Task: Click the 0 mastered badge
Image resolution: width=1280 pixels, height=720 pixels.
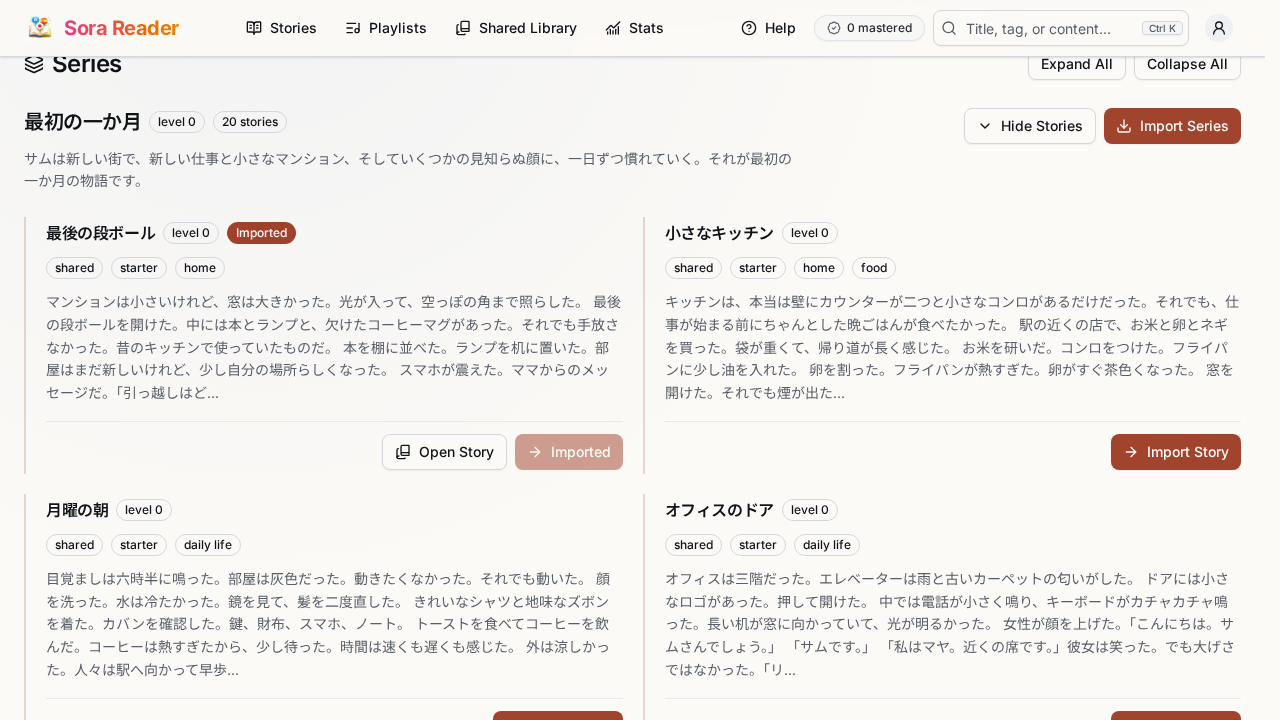Action: 869,28
